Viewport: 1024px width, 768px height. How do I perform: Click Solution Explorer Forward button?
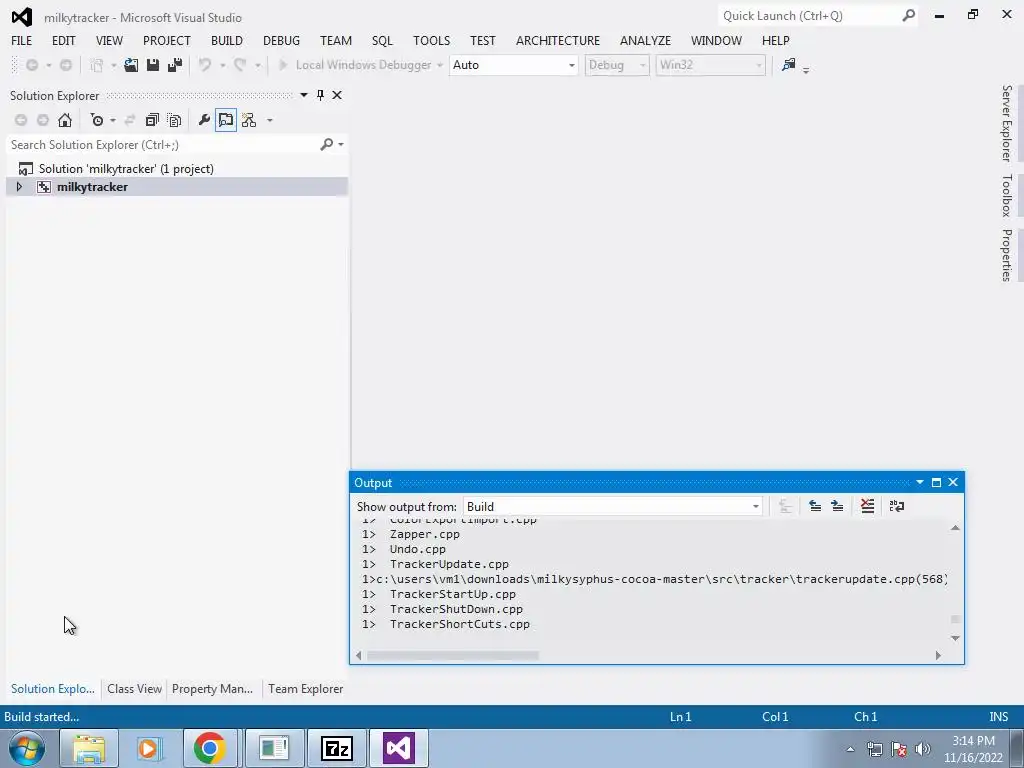(43, 120)
